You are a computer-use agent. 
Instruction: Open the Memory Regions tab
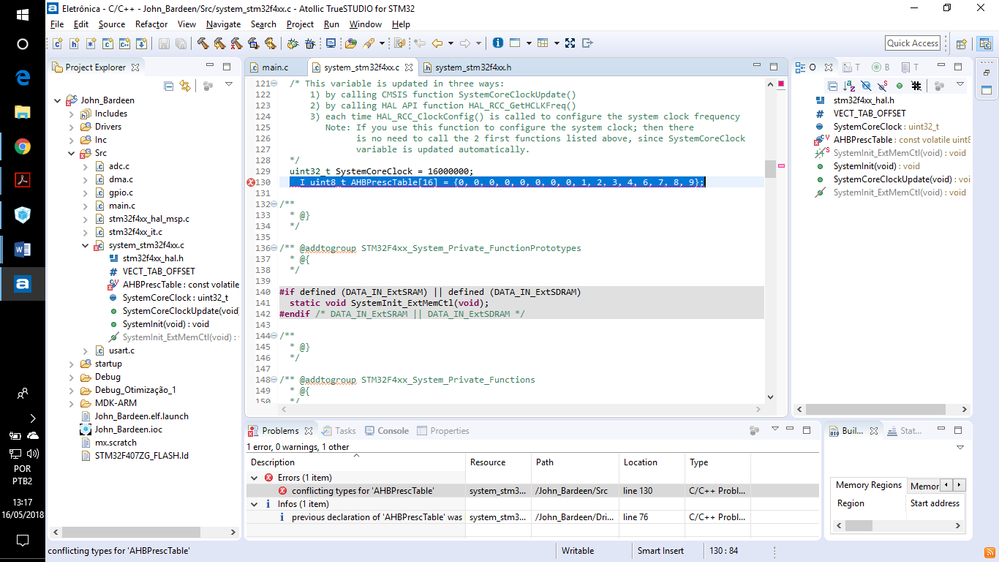point(868,485)
